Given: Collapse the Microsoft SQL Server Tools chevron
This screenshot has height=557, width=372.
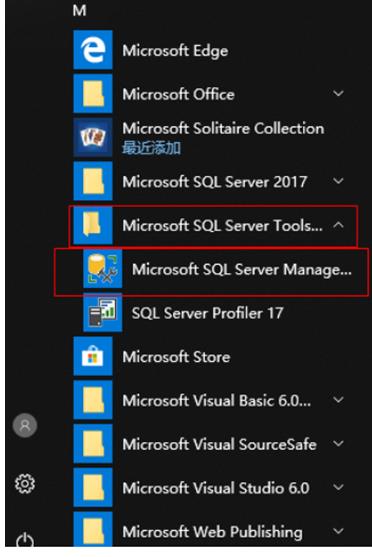Looking at the screenshot, I should click(x=339, y=225).
